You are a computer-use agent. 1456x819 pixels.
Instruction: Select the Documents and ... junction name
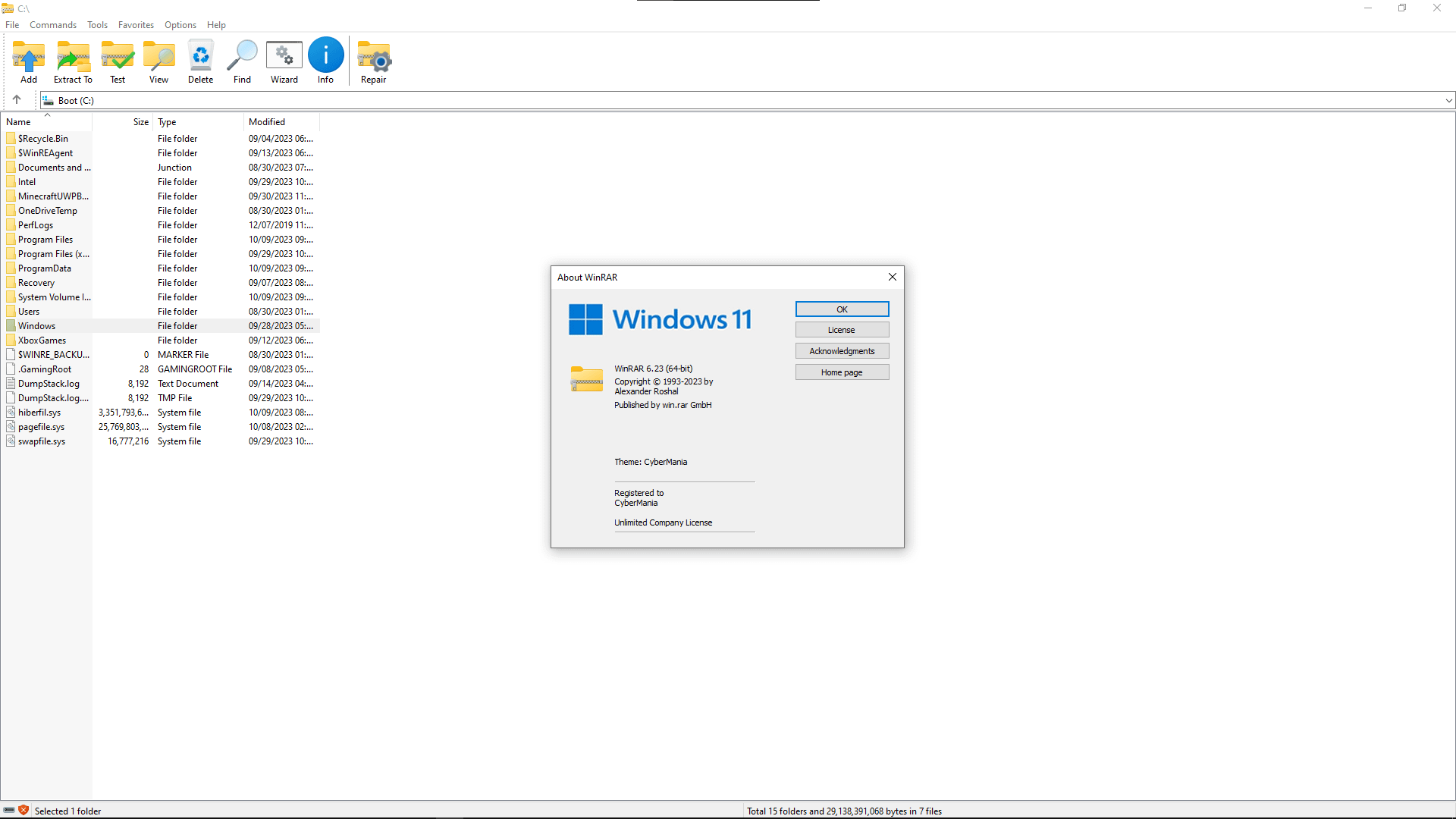55,167
